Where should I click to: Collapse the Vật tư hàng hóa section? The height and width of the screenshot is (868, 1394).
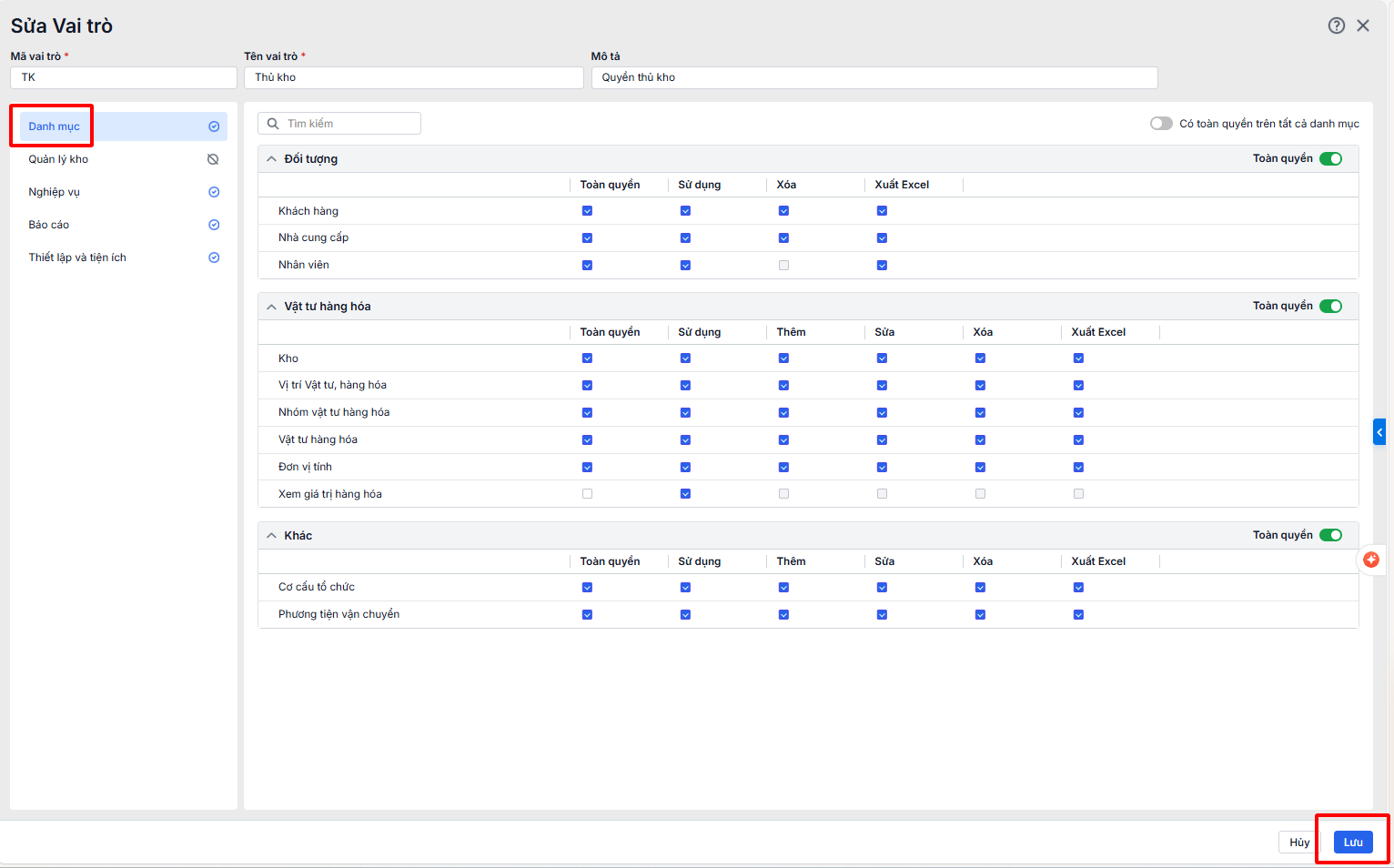coord(271,307)
